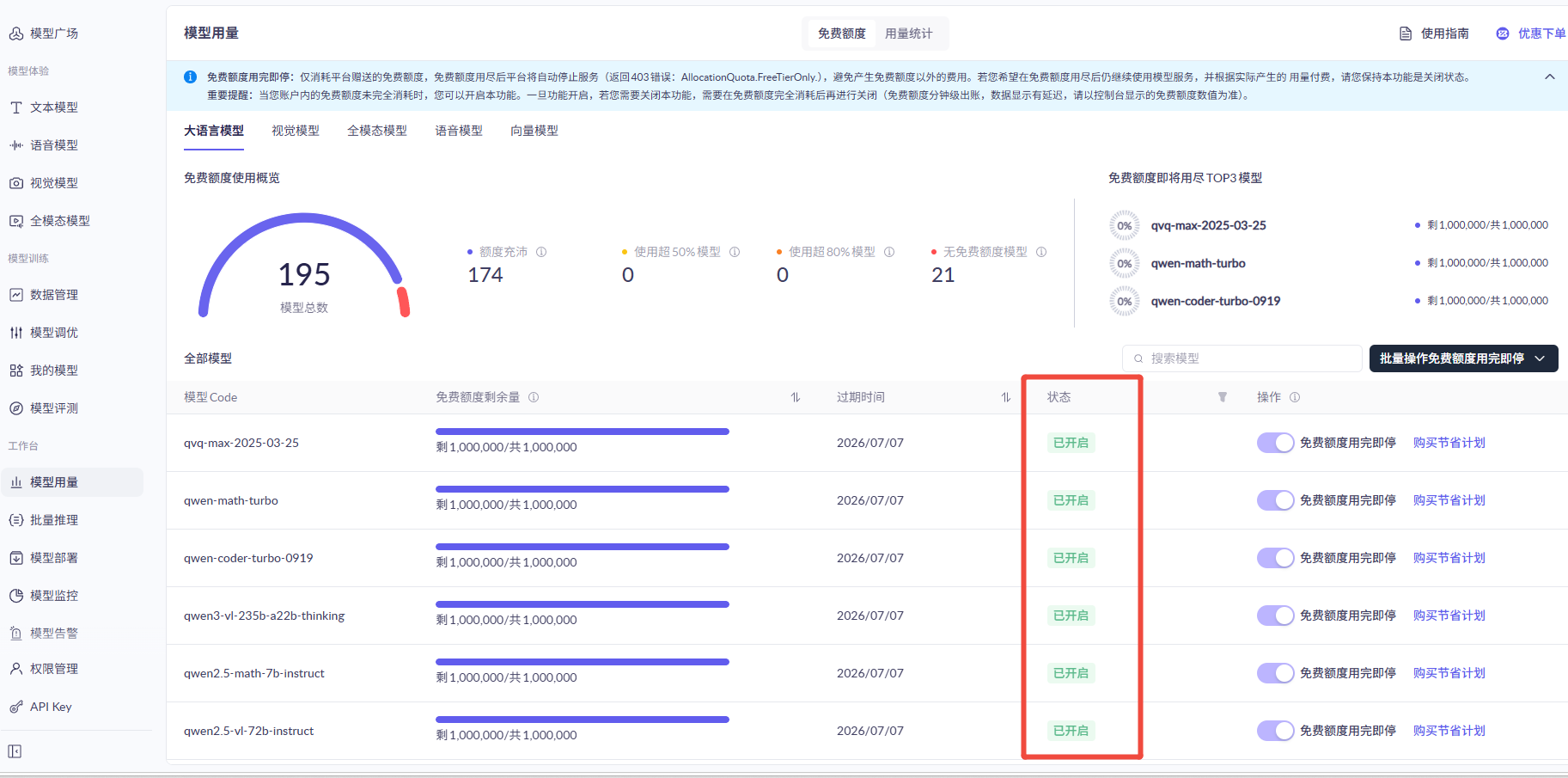1568x778 pixels.
Task: Click info icon next to 额度充沛
Action: click(541, 252)
